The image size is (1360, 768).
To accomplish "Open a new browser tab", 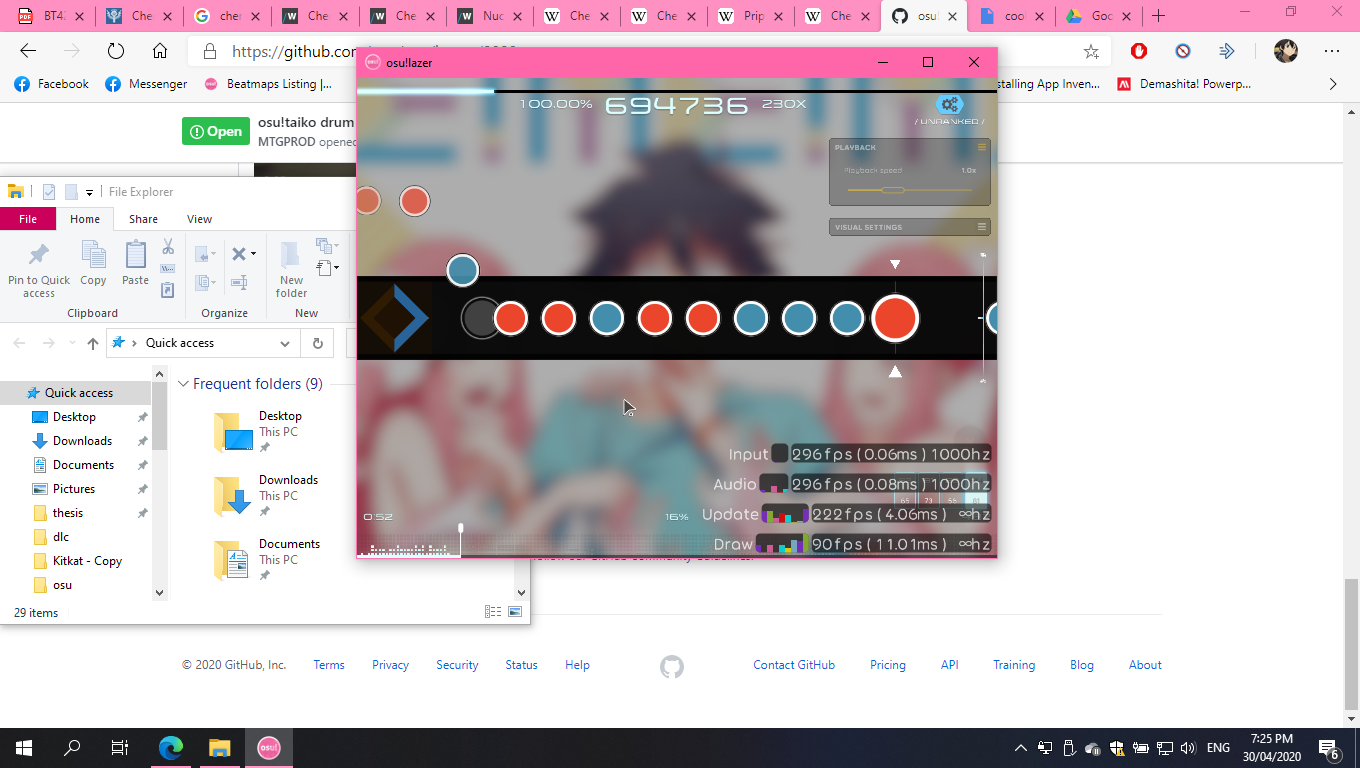I will point(1159,16).
